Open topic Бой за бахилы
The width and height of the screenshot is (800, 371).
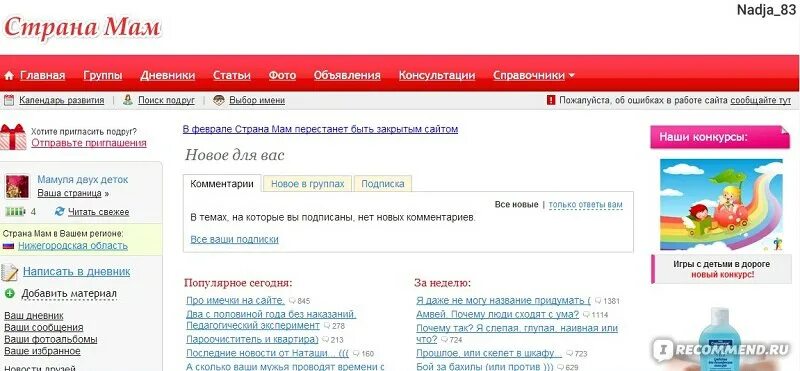pyautogui.click(x=485, y=366)
